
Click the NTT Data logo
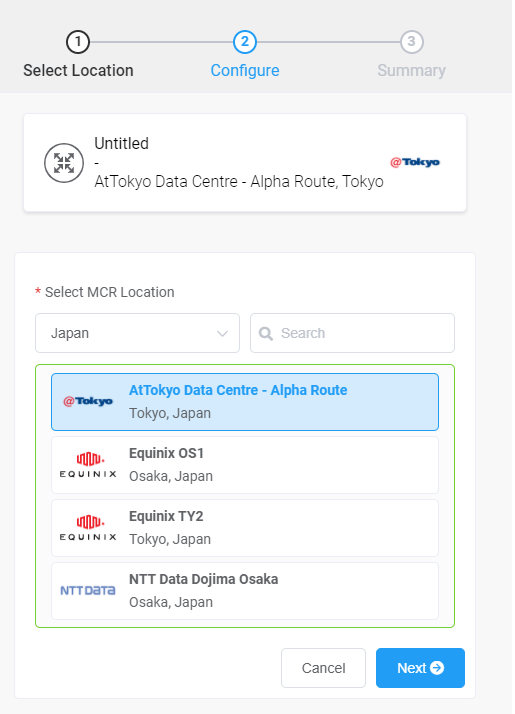point(88,591)
